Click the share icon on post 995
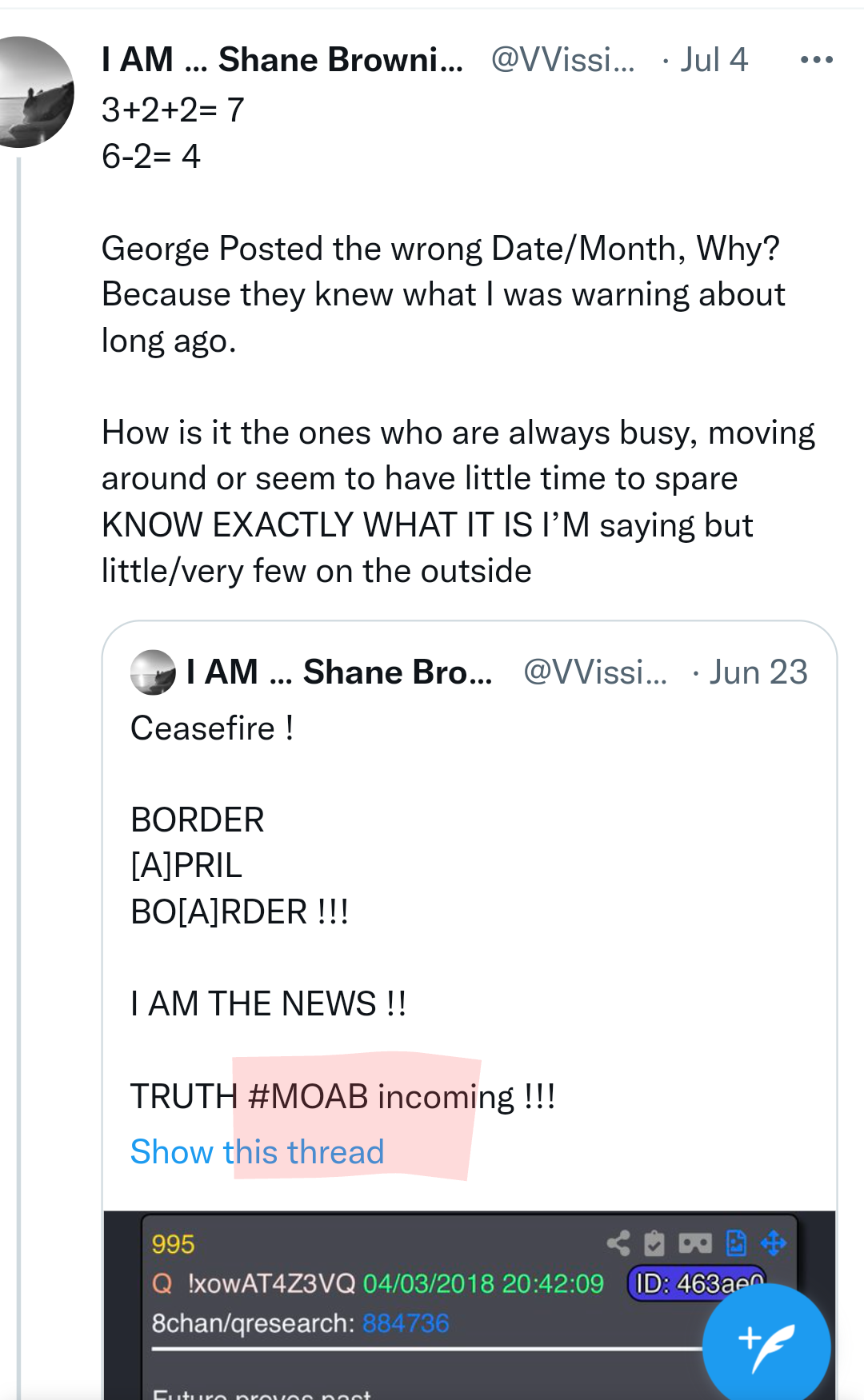 [618, 1243]
